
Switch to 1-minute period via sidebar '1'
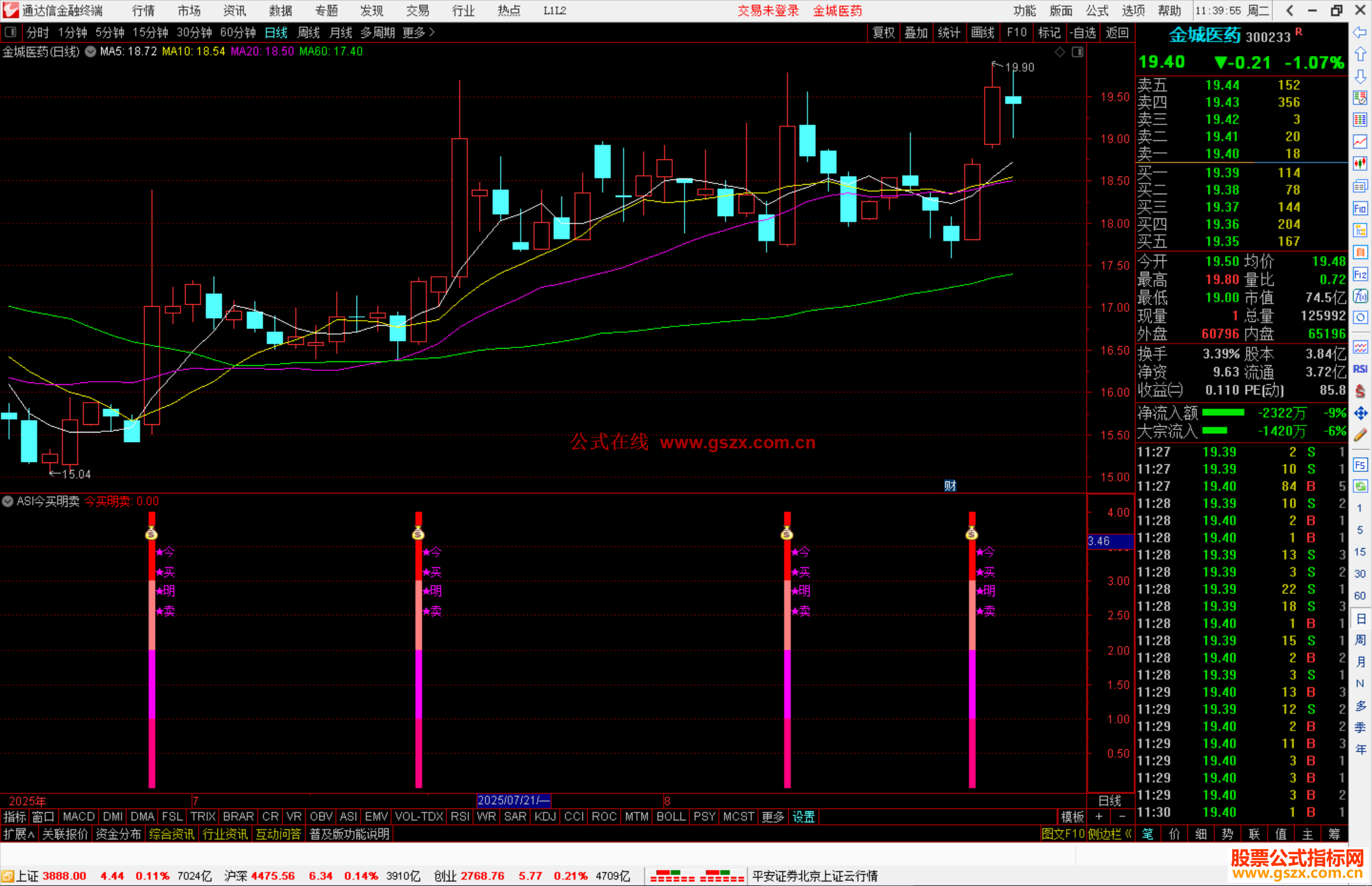click(1359, 508)
